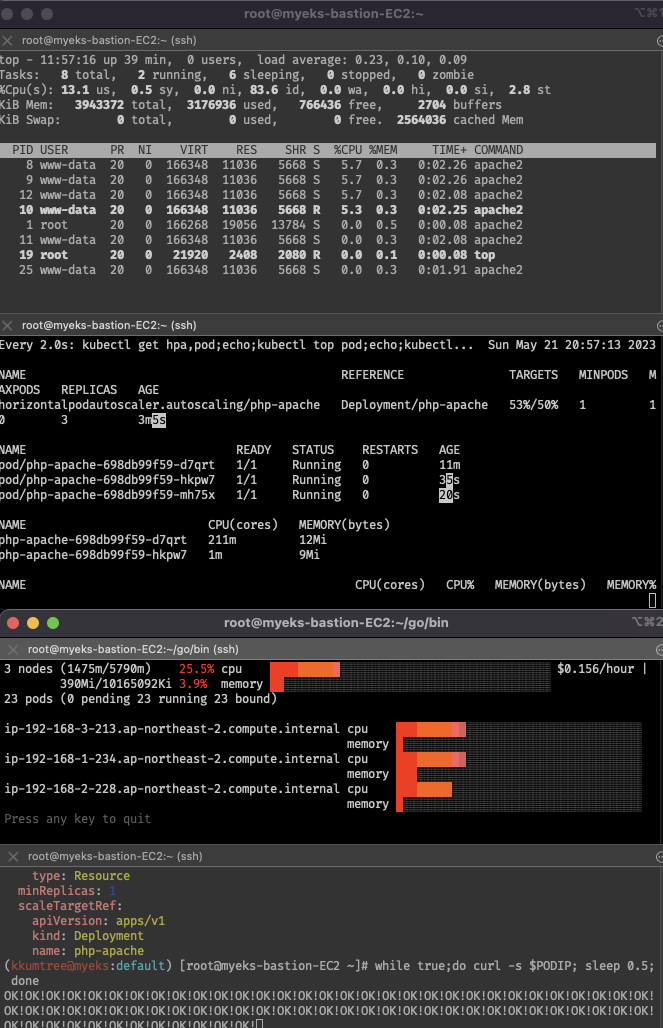Click the red close light of ~/go/bin window

(12, 623)
